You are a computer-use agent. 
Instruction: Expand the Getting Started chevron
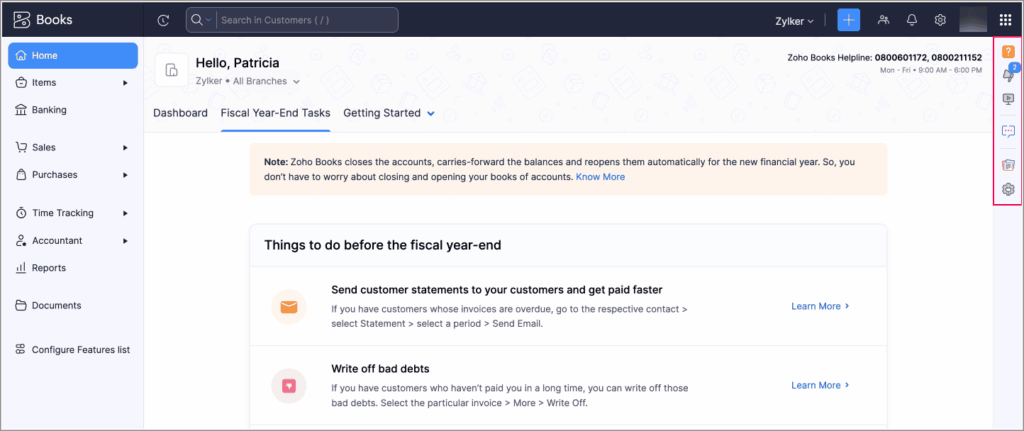[x=431, y=113]
